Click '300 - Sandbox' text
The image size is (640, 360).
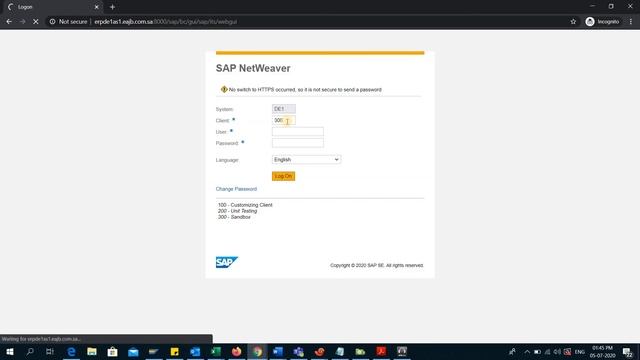[234, 217]
